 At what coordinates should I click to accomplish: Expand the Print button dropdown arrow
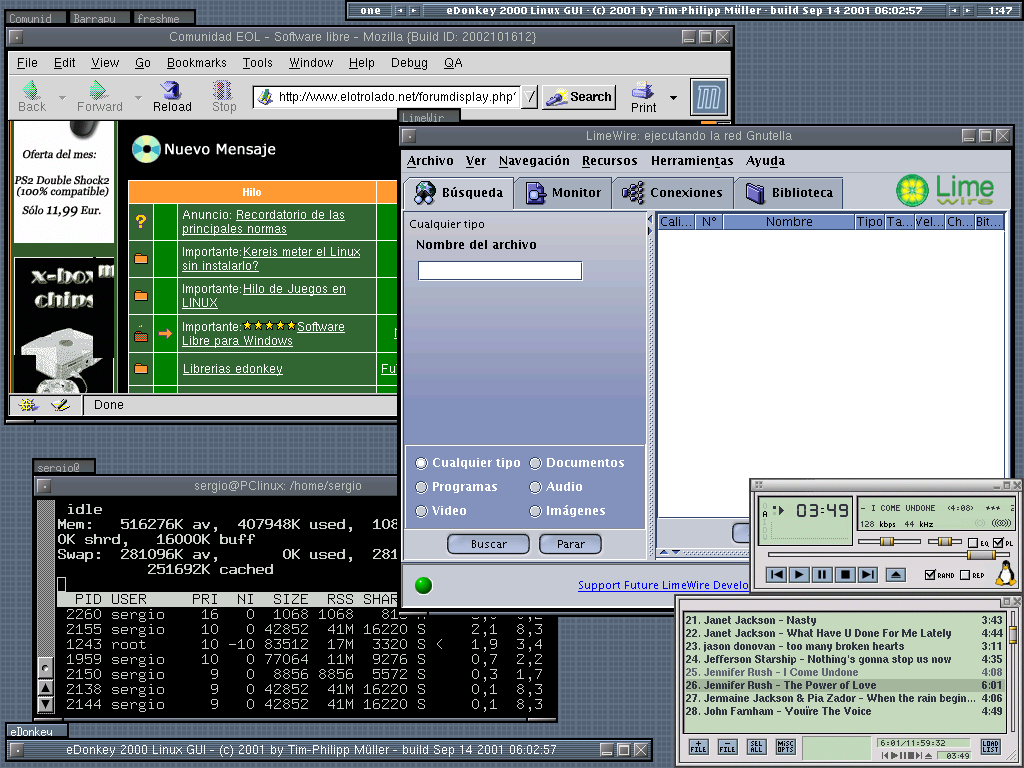(673, 97)
